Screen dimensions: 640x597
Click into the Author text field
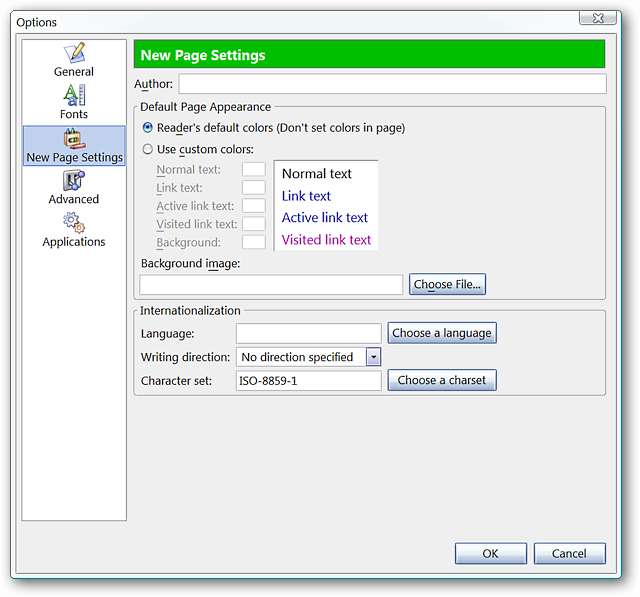pyautogui.click(x=392, y=84)
